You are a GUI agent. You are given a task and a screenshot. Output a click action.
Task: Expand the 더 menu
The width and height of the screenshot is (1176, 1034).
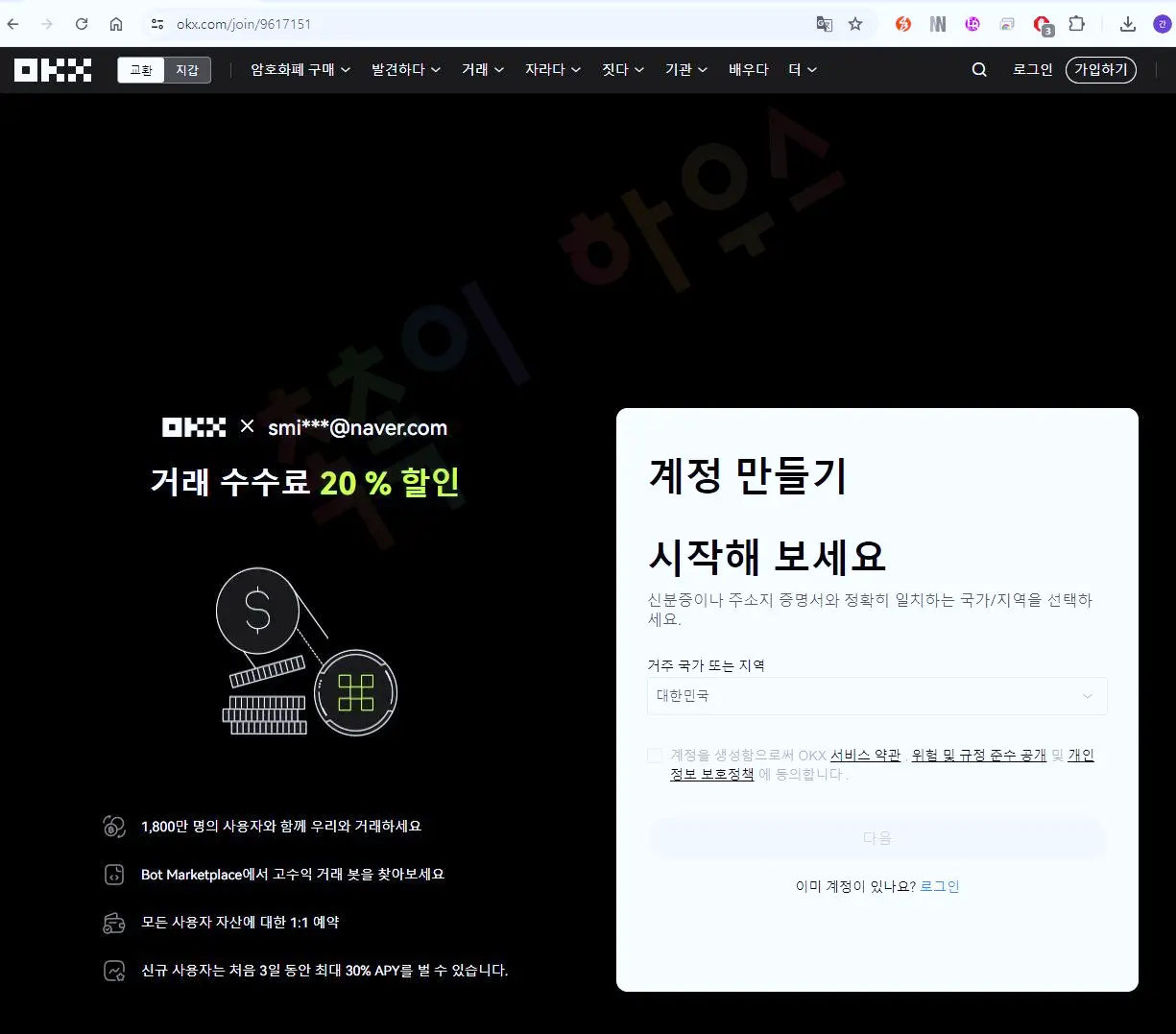803,69
